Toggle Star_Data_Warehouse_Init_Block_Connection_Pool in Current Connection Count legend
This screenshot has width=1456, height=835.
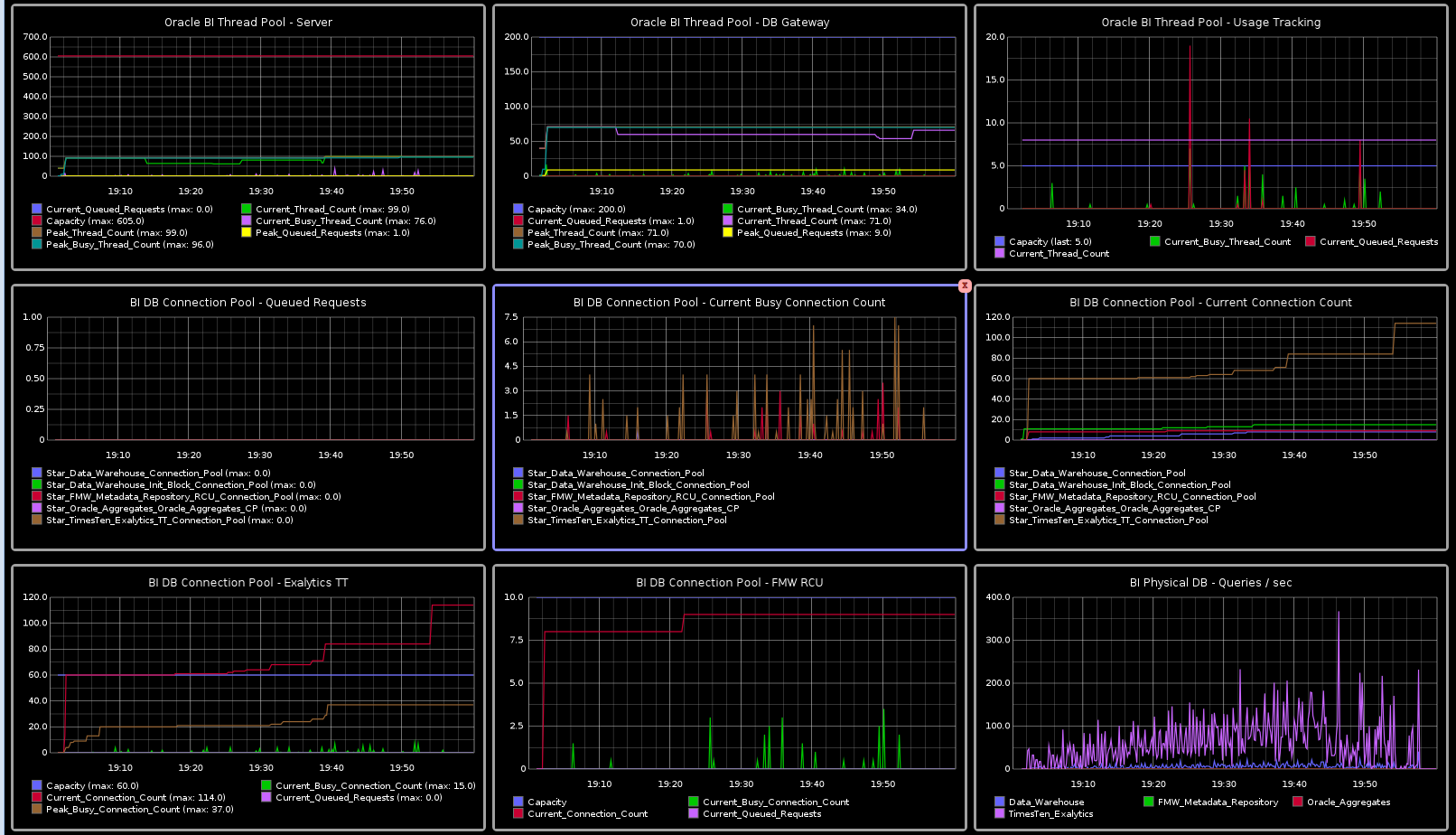tap(998, 484)
